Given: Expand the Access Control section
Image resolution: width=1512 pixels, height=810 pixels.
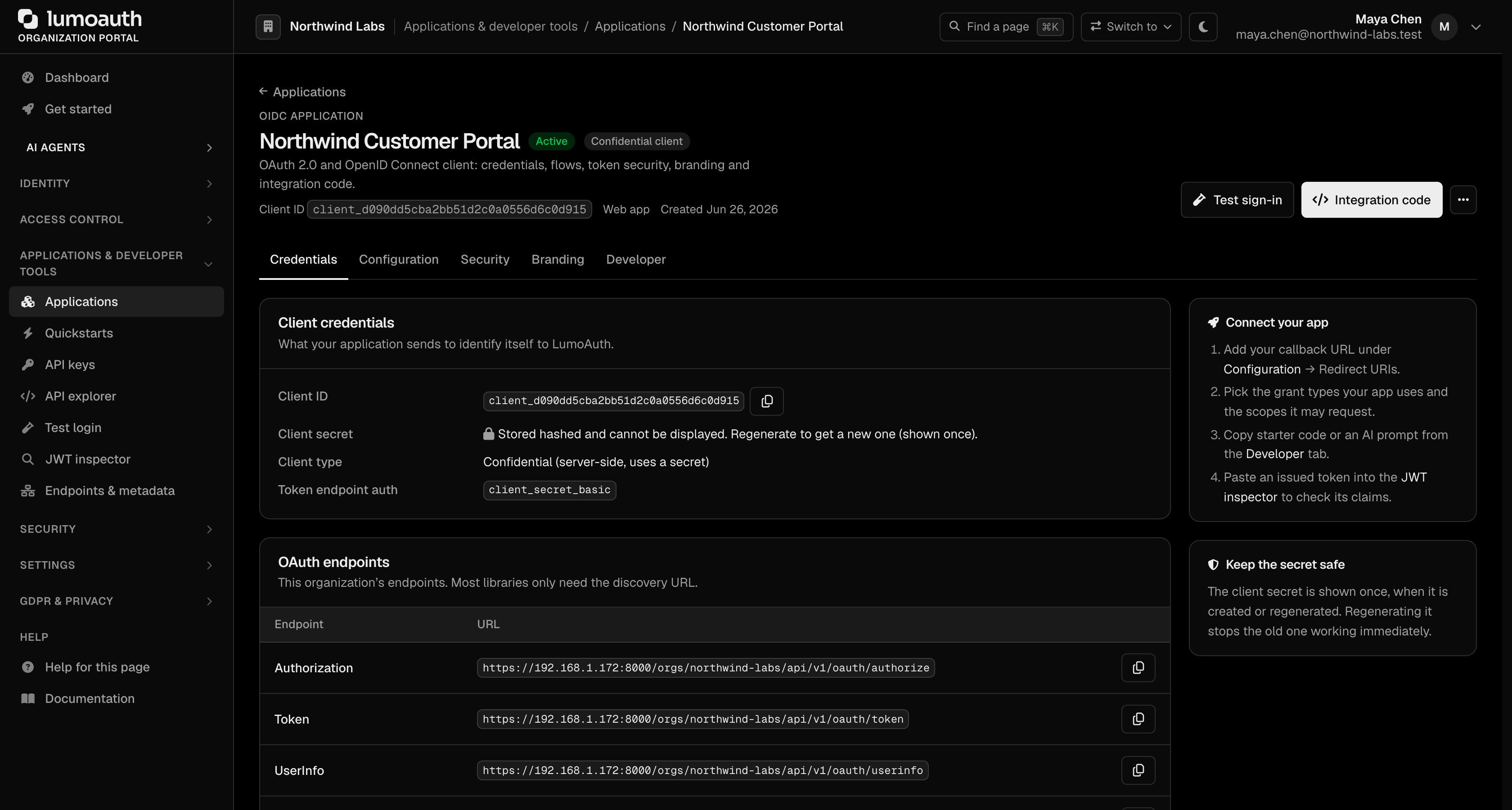Looking at the screenshot, I should 116,220.
